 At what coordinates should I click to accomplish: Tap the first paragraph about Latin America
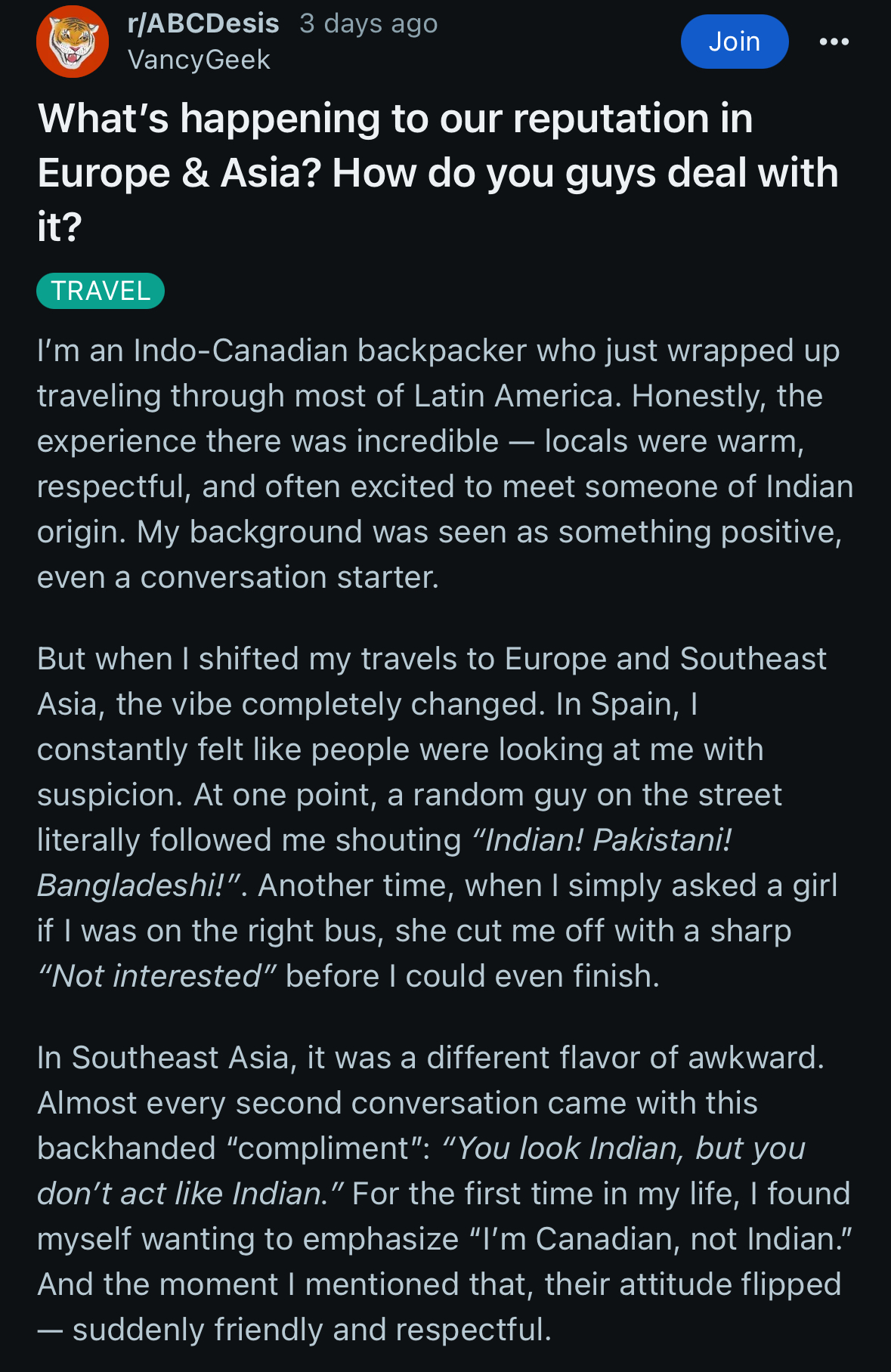pyautogui.click(x=445, y=464)
